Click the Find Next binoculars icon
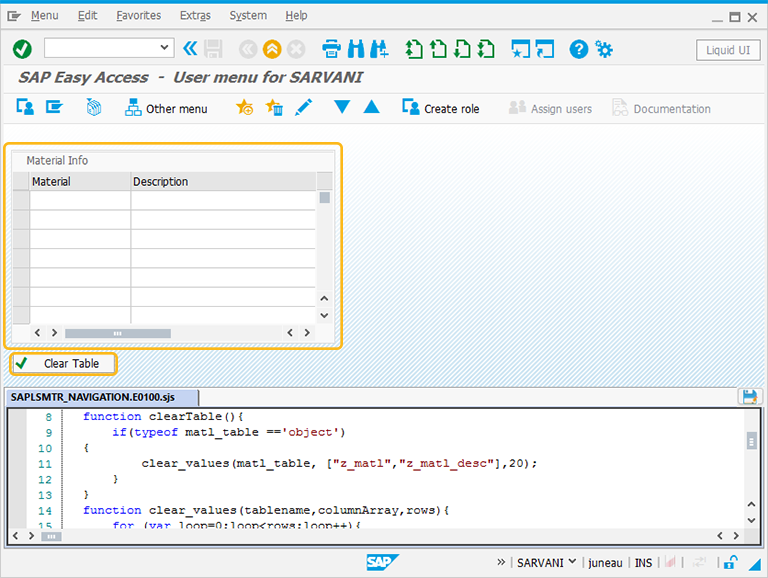The height and width of the screenshot is (578, 768). click(x=380, y=49)
